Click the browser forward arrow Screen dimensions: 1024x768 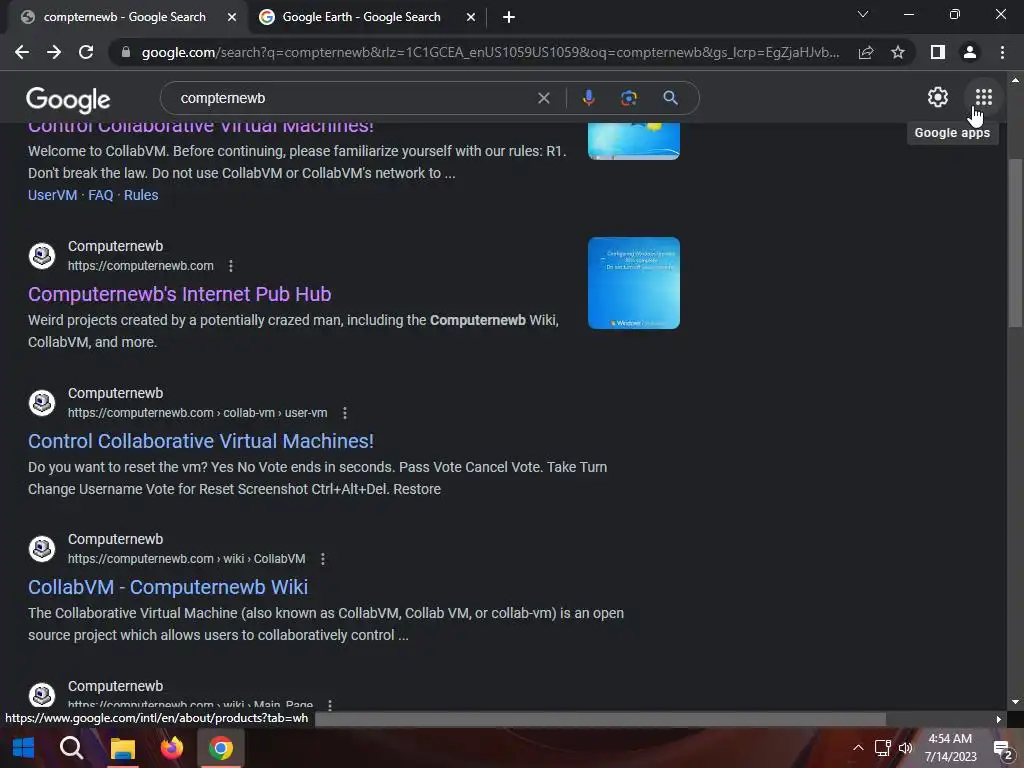54,52
